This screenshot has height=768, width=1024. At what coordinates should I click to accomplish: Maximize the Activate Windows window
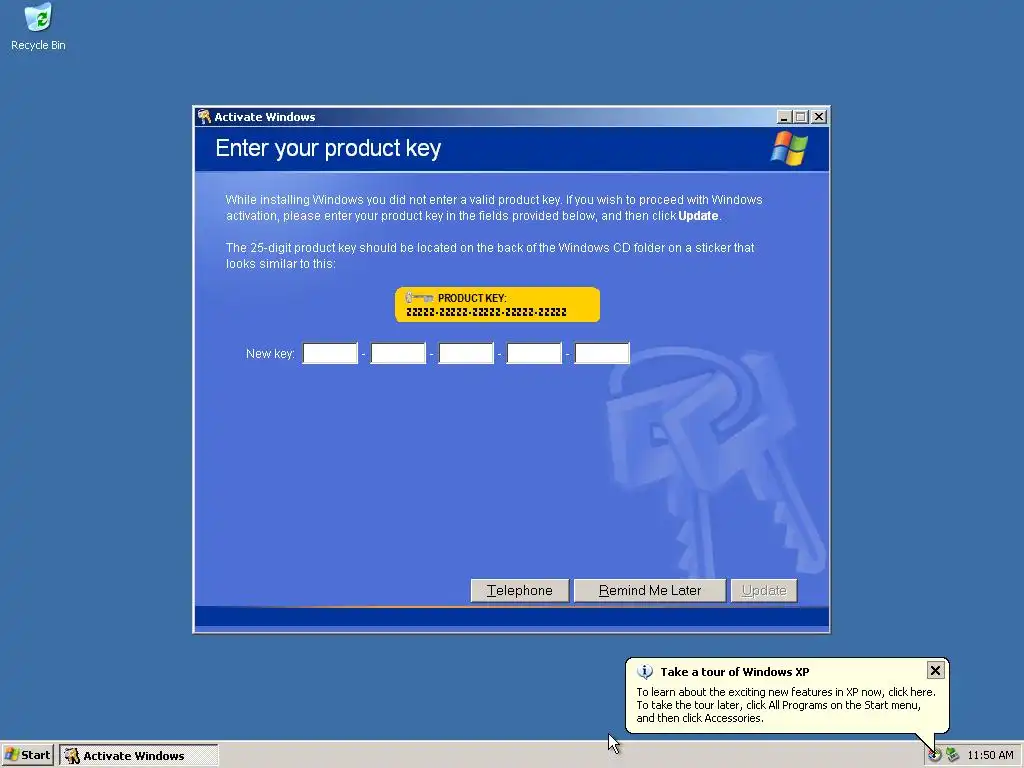click(x=801, y=117)
